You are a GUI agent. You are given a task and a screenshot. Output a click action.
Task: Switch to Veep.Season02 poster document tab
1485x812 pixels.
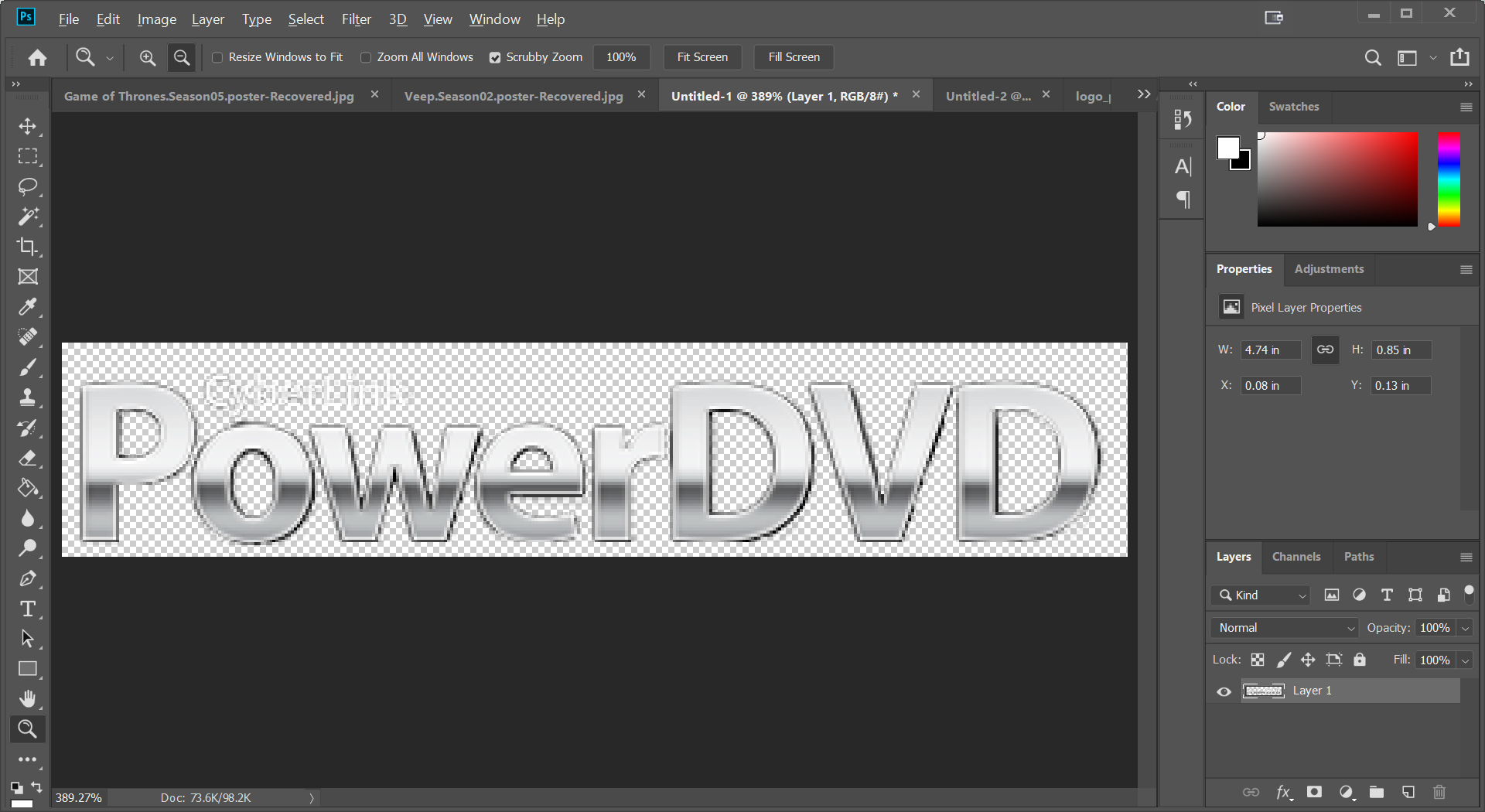point(514,96)
